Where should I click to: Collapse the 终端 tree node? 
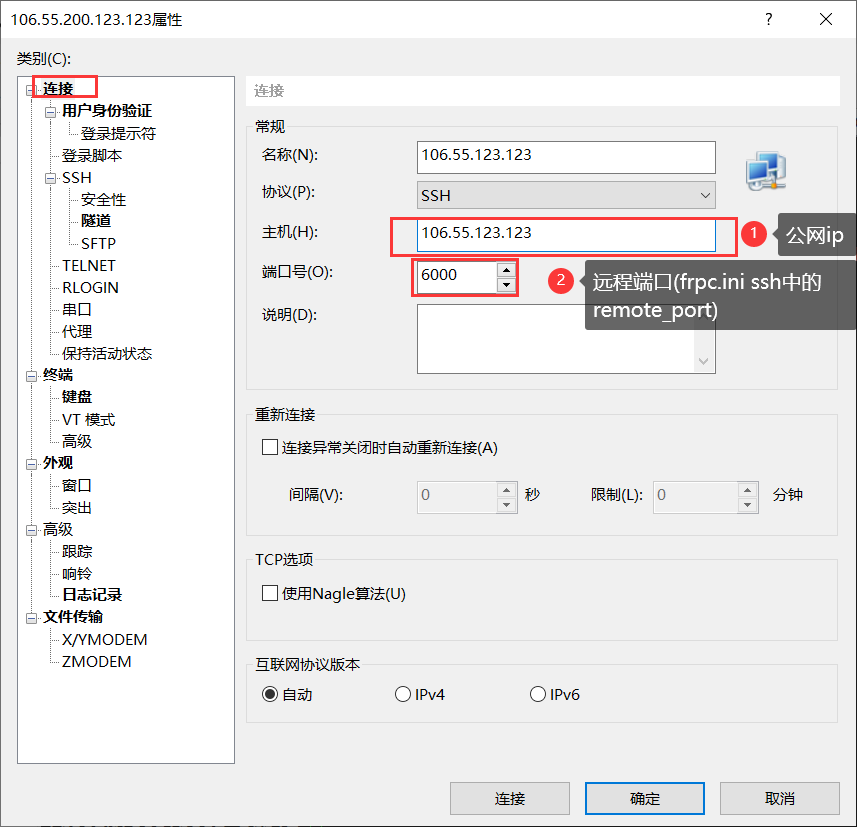pos(31,376)
